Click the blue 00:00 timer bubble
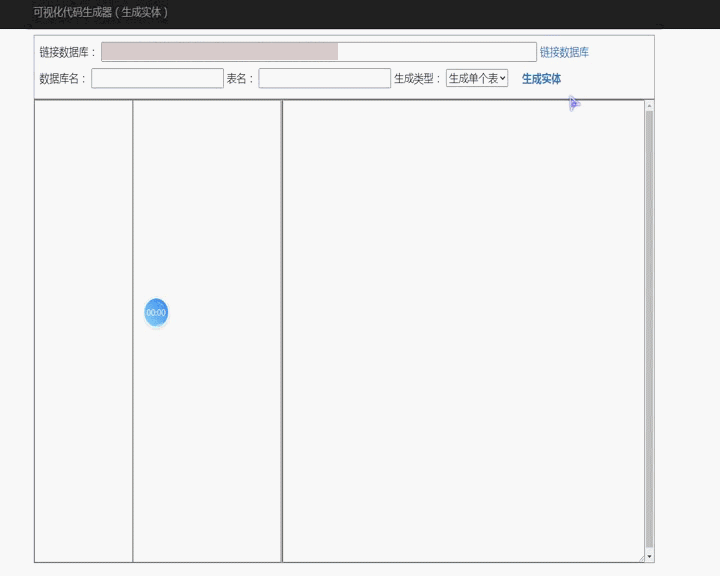 [156, 313]
